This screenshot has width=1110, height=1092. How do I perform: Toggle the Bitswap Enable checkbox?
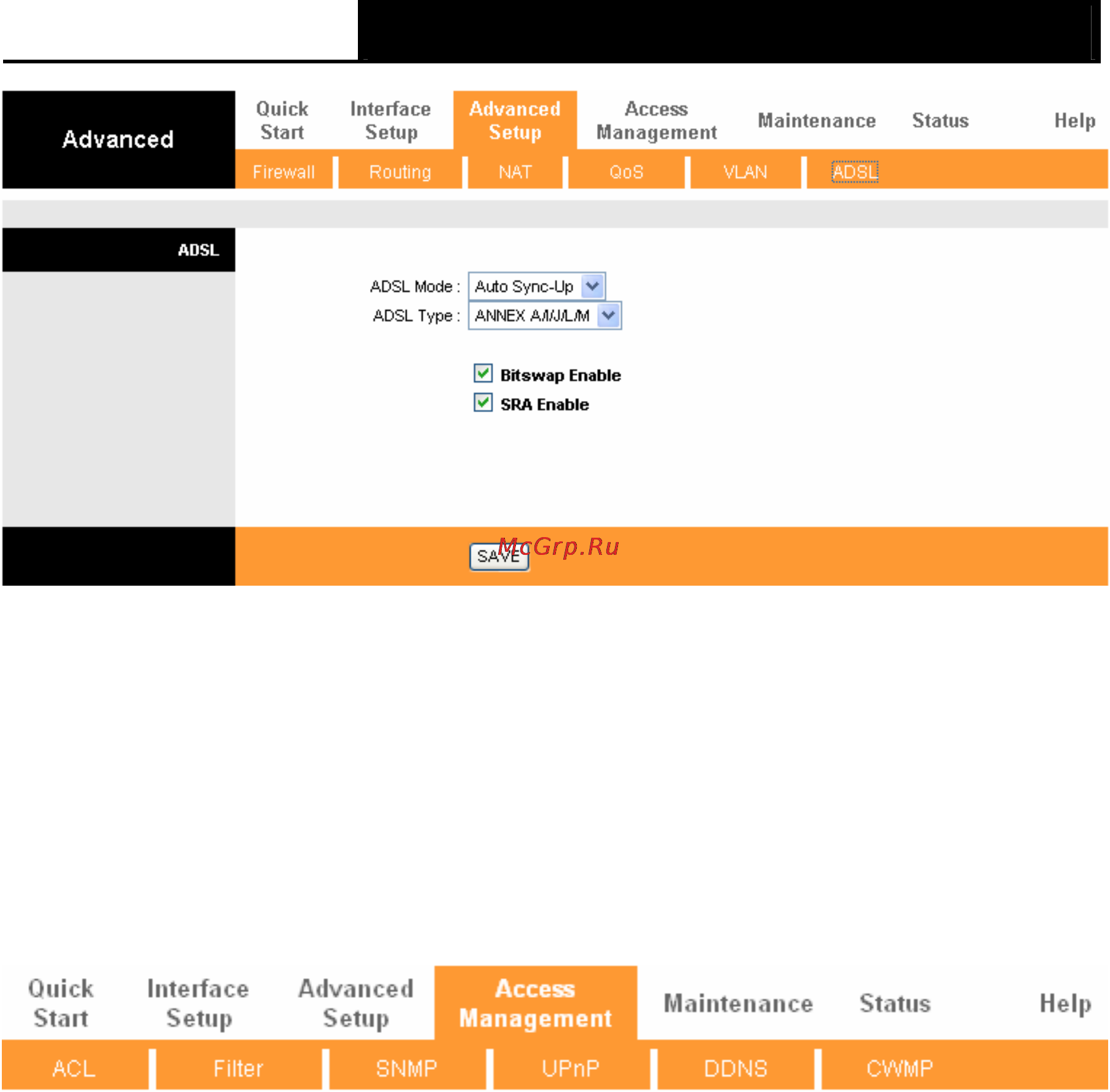[x=483, y=373]
